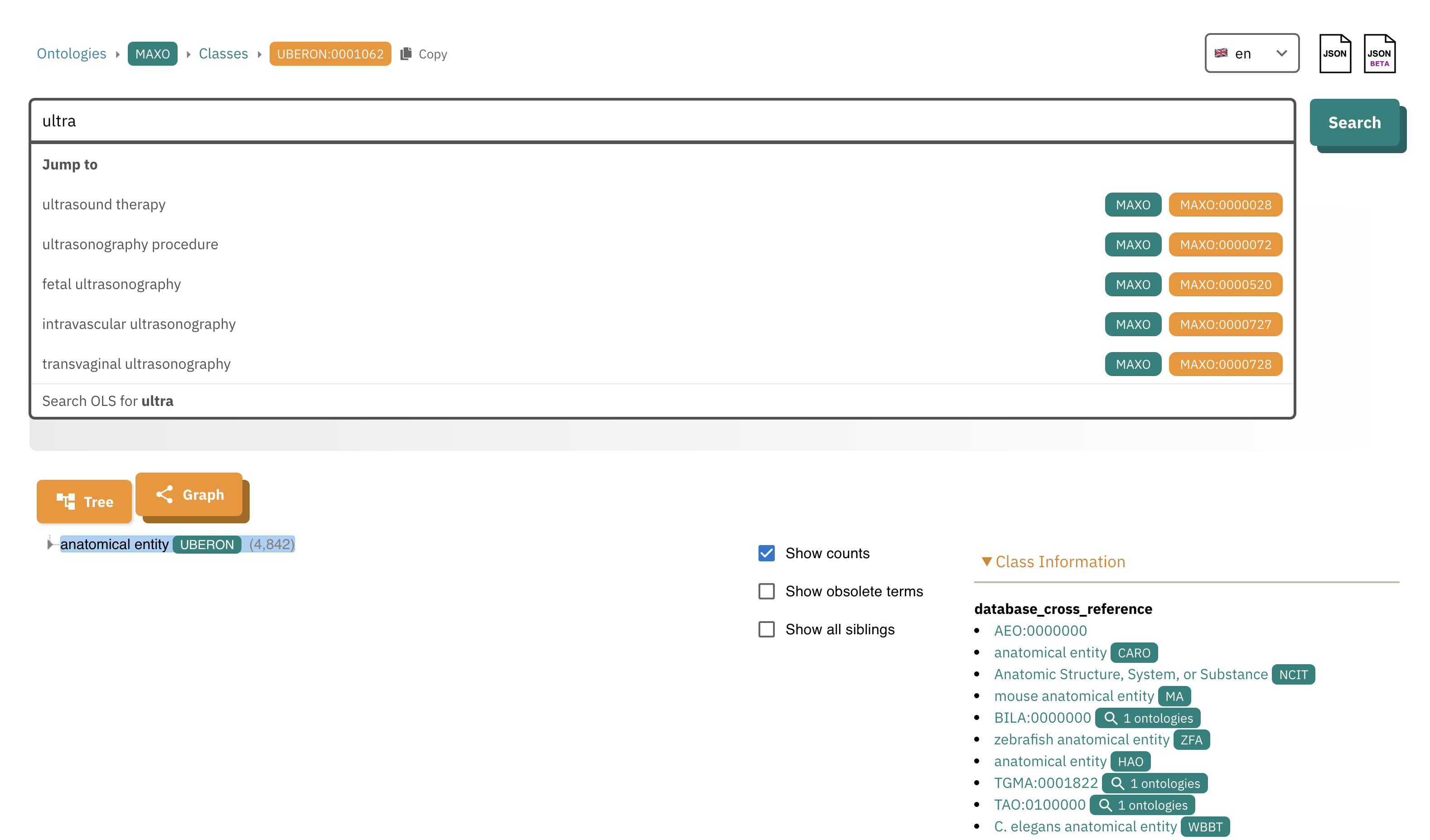The width and height of the screenshot is (1430, 840).
Task: Enable Show all siblings
Action: pos(766,629)
